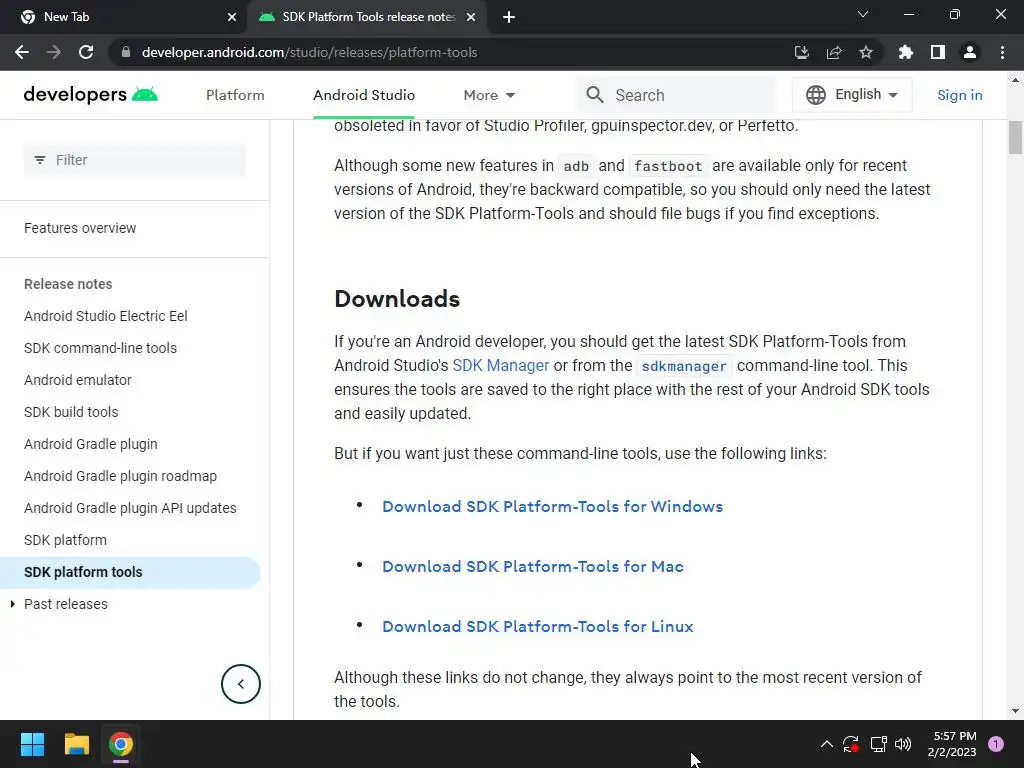Click the search magnifier icon
Screen dimensions: 1024x768
tap(594, 95)
